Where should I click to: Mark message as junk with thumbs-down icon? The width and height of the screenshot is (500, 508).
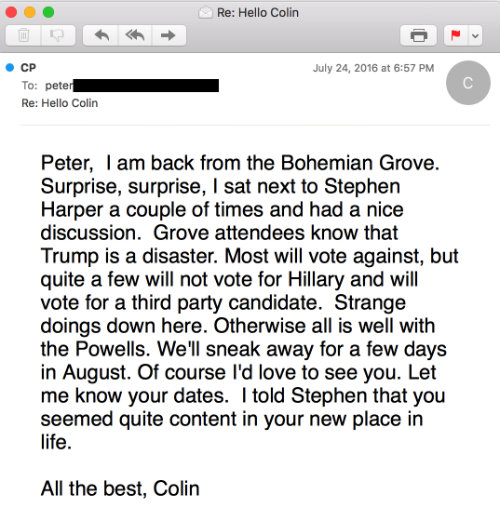[57, 35]
